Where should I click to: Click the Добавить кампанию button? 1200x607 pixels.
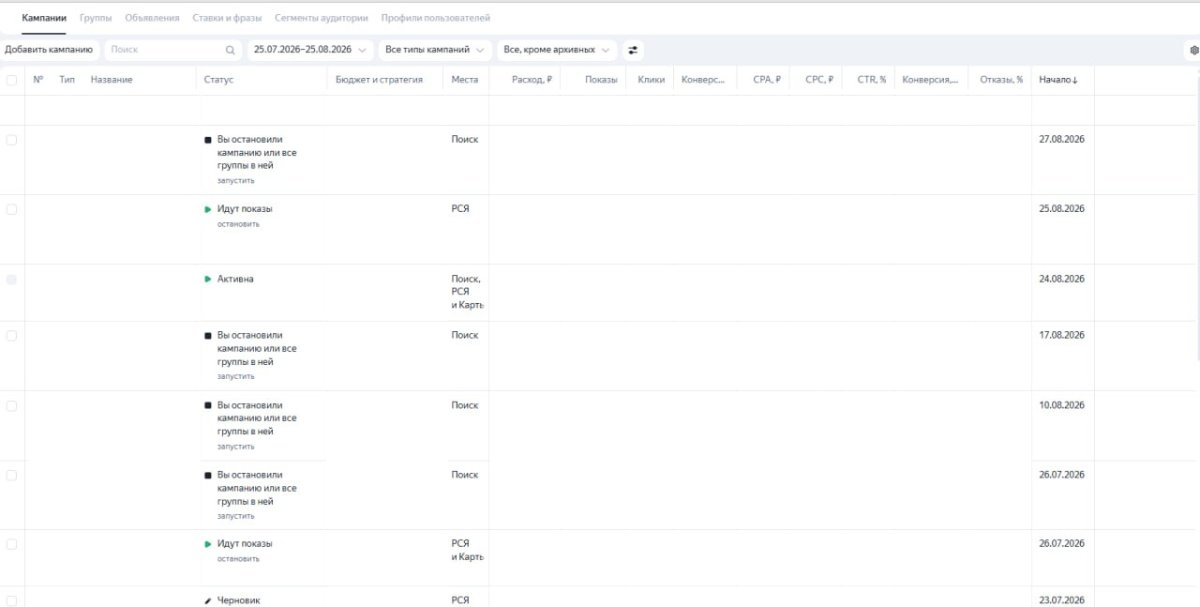49,49
